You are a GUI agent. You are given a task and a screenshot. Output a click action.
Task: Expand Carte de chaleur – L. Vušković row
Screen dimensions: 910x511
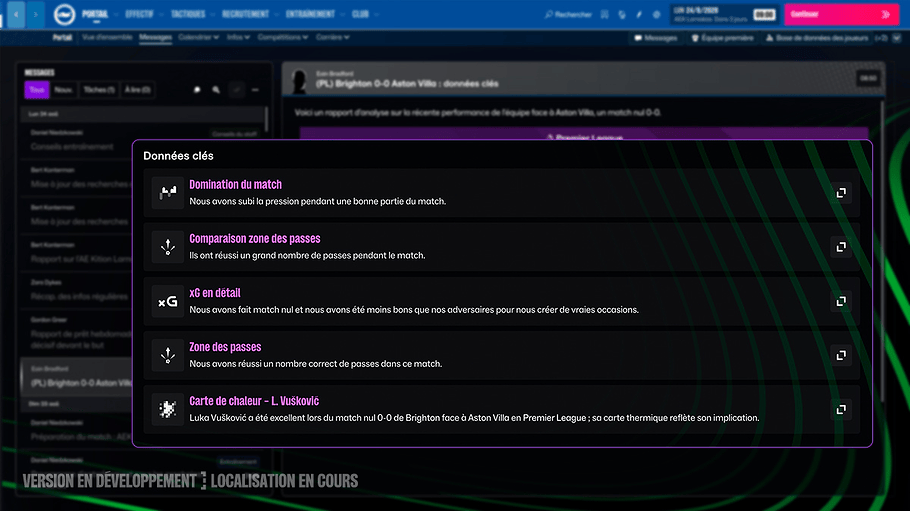pyautogui.click(x=841, y=409)
